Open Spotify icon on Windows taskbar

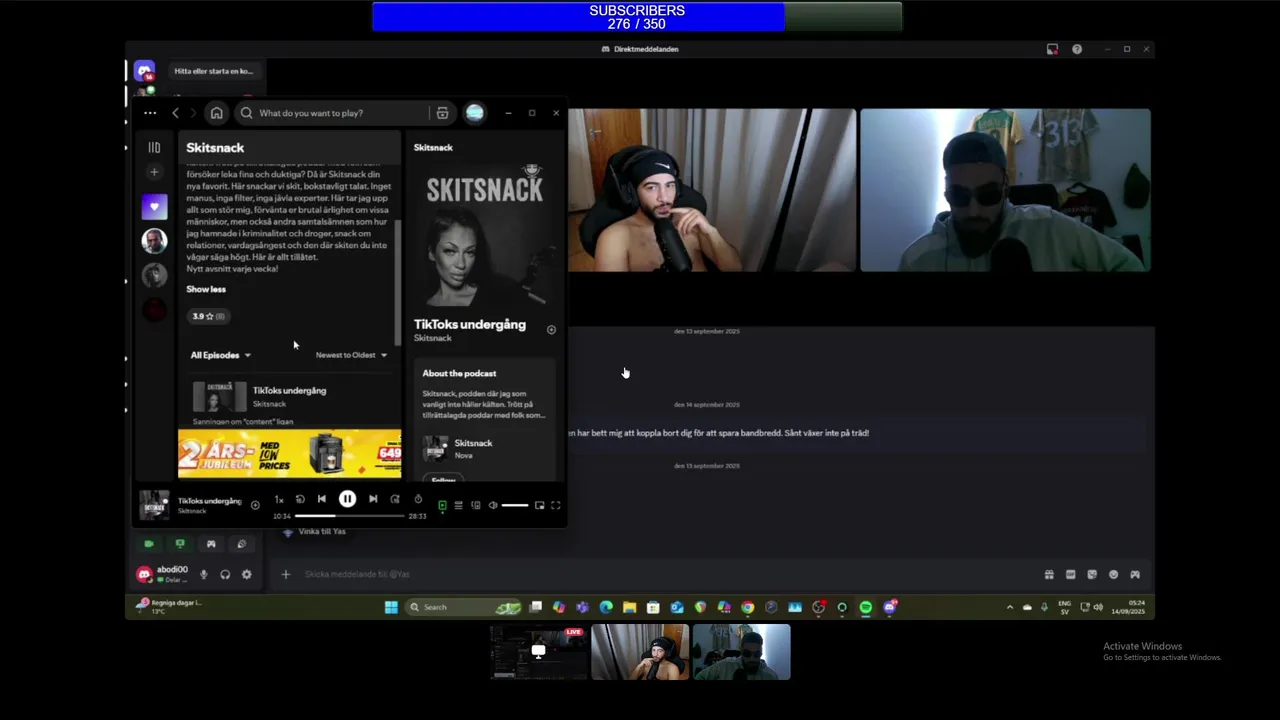865,607
